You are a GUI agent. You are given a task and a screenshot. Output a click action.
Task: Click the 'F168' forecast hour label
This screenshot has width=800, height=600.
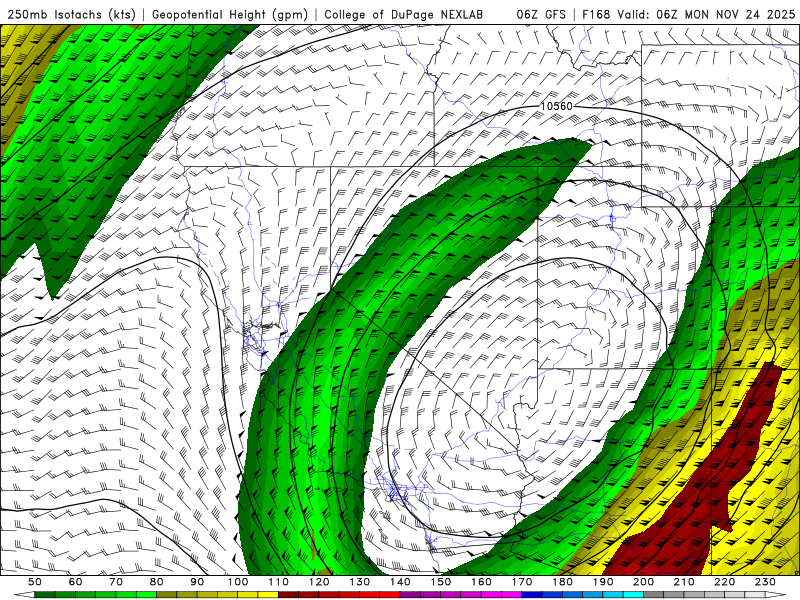[x=596, y=15]
